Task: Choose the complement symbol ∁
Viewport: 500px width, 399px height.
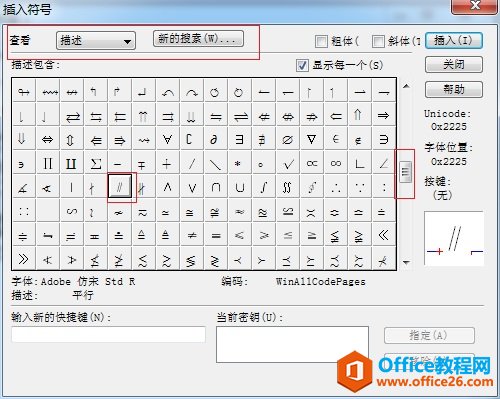Action: 192,139
